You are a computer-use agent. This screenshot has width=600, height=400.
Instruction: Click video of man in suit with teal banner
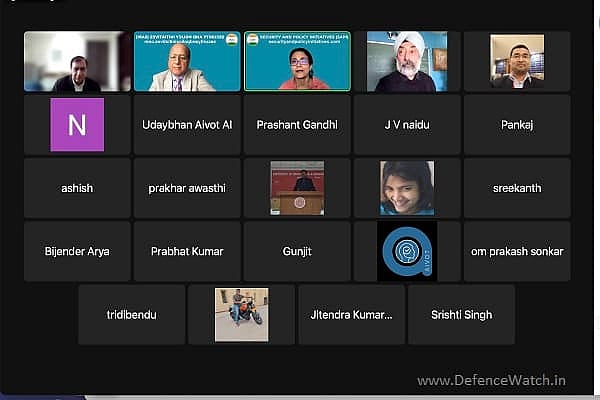tap(187, 62)
